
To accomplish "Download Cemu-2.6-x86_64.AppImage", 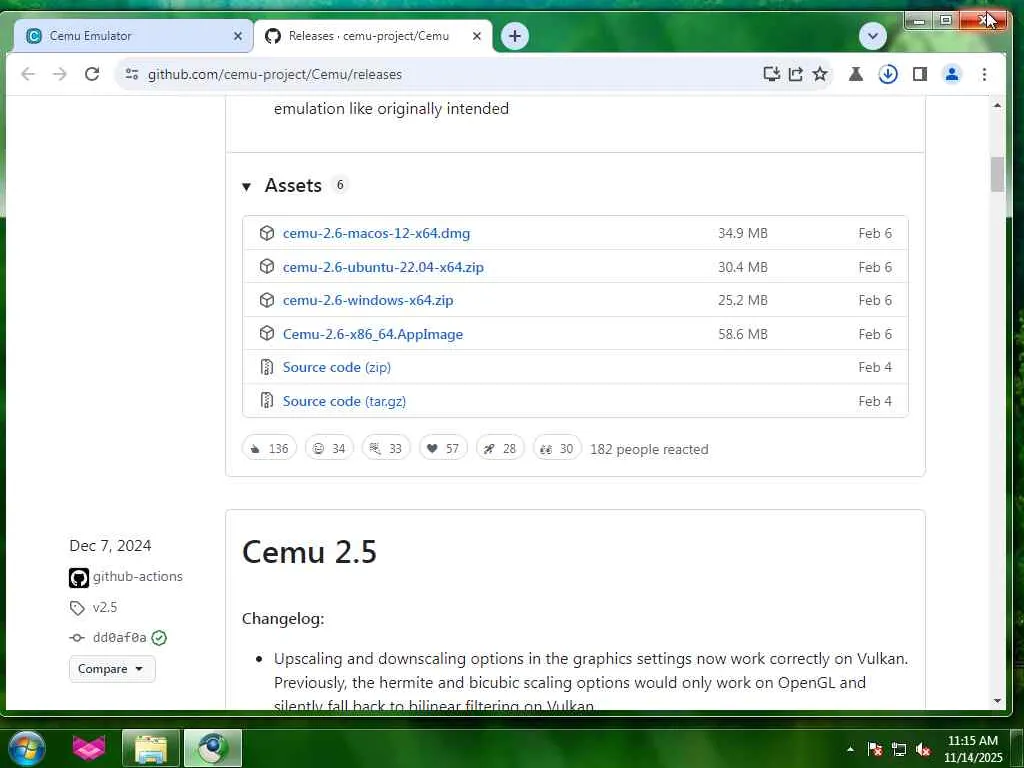I will (x=373, y=334).
